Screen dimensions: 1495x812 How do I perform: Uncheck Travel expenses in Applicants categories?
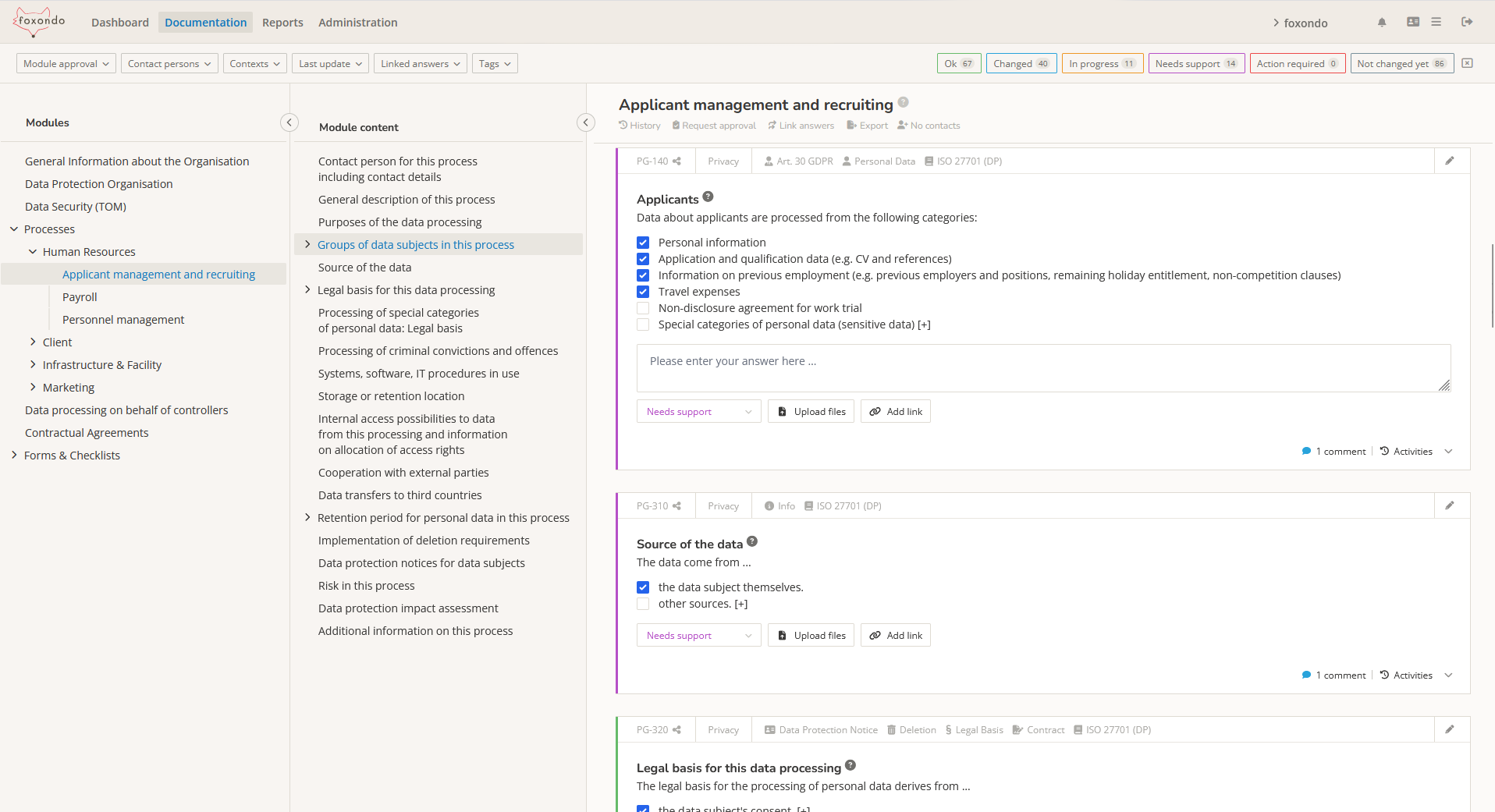click(643, 291)
